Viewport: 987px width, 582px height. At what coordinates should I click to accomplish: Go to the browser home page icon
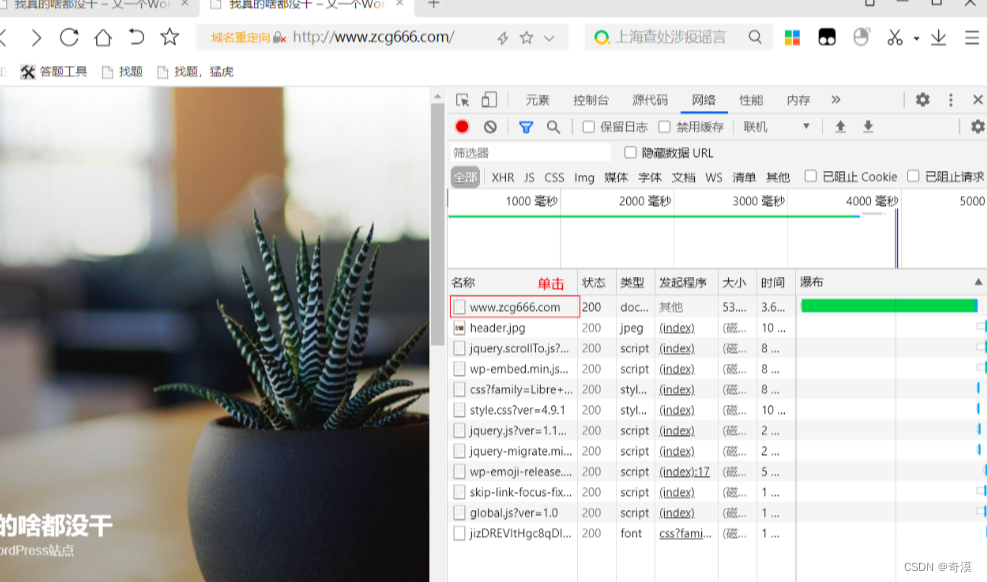(103, 38)
